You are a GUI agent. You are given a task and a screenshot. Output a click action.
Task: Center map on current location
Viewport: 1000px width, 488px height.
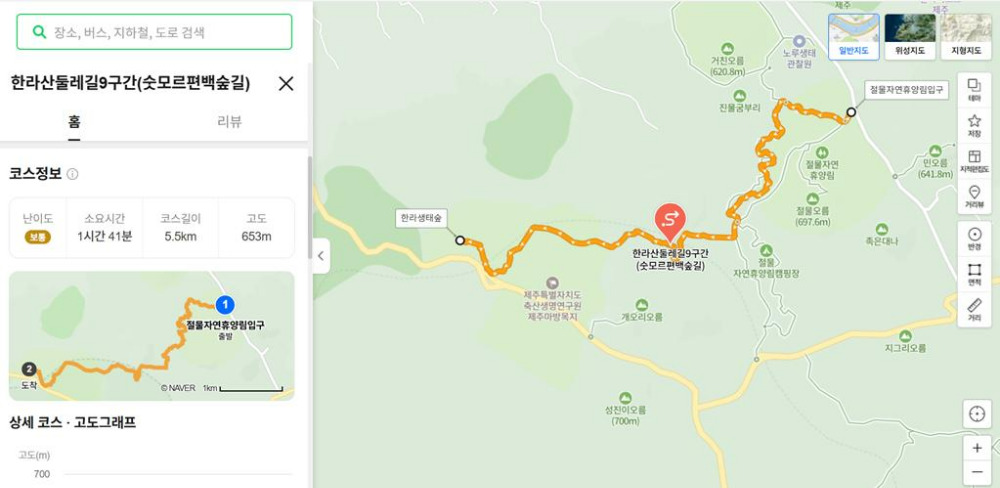976,414
